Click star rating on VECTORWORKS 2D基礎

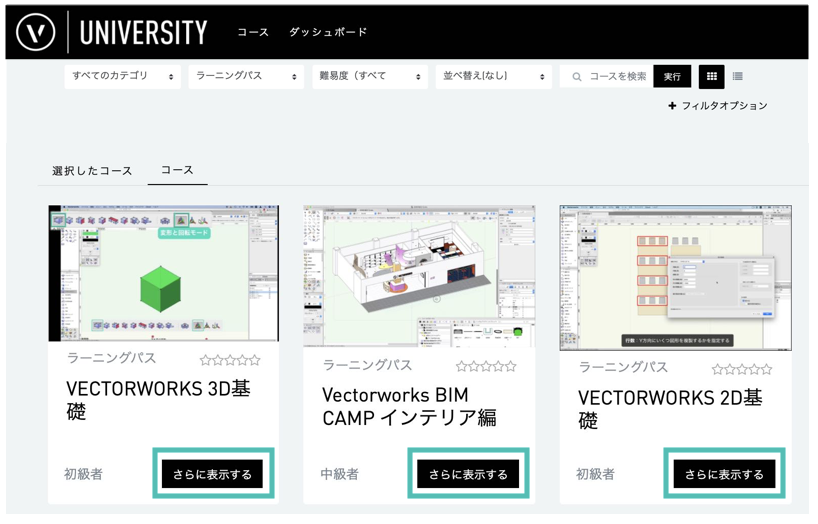click(x=742, y=369)
